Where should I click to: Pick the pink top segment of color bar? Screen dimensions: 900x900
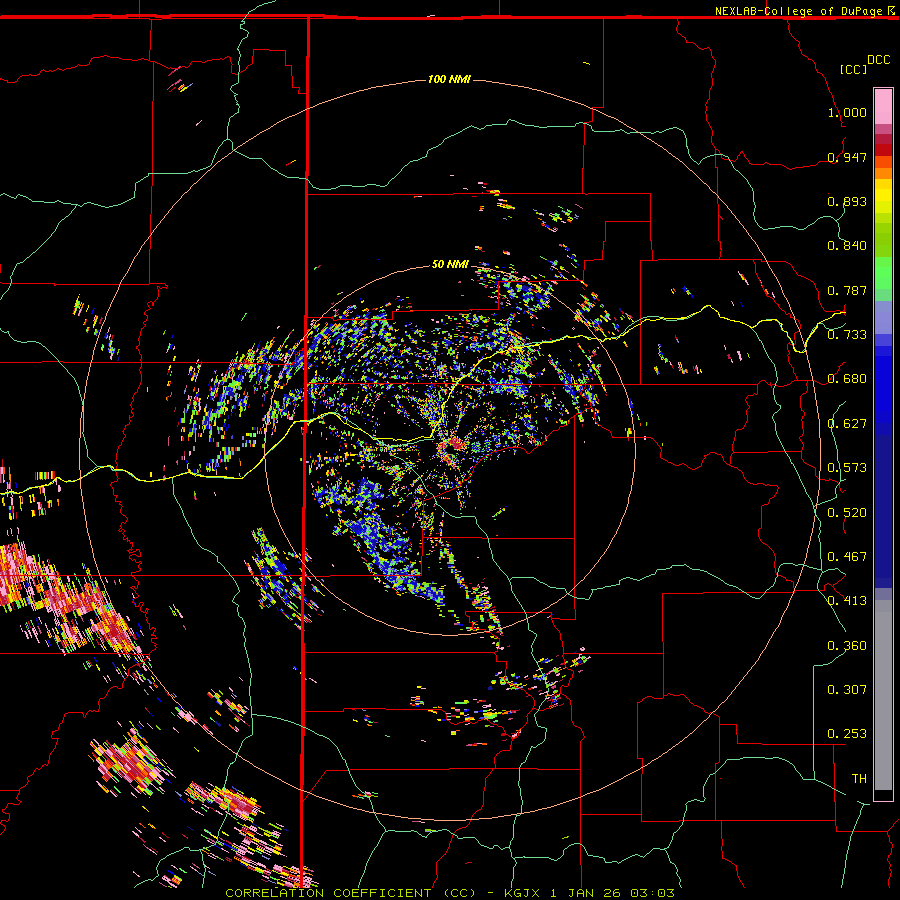click(x=883, y=107)
